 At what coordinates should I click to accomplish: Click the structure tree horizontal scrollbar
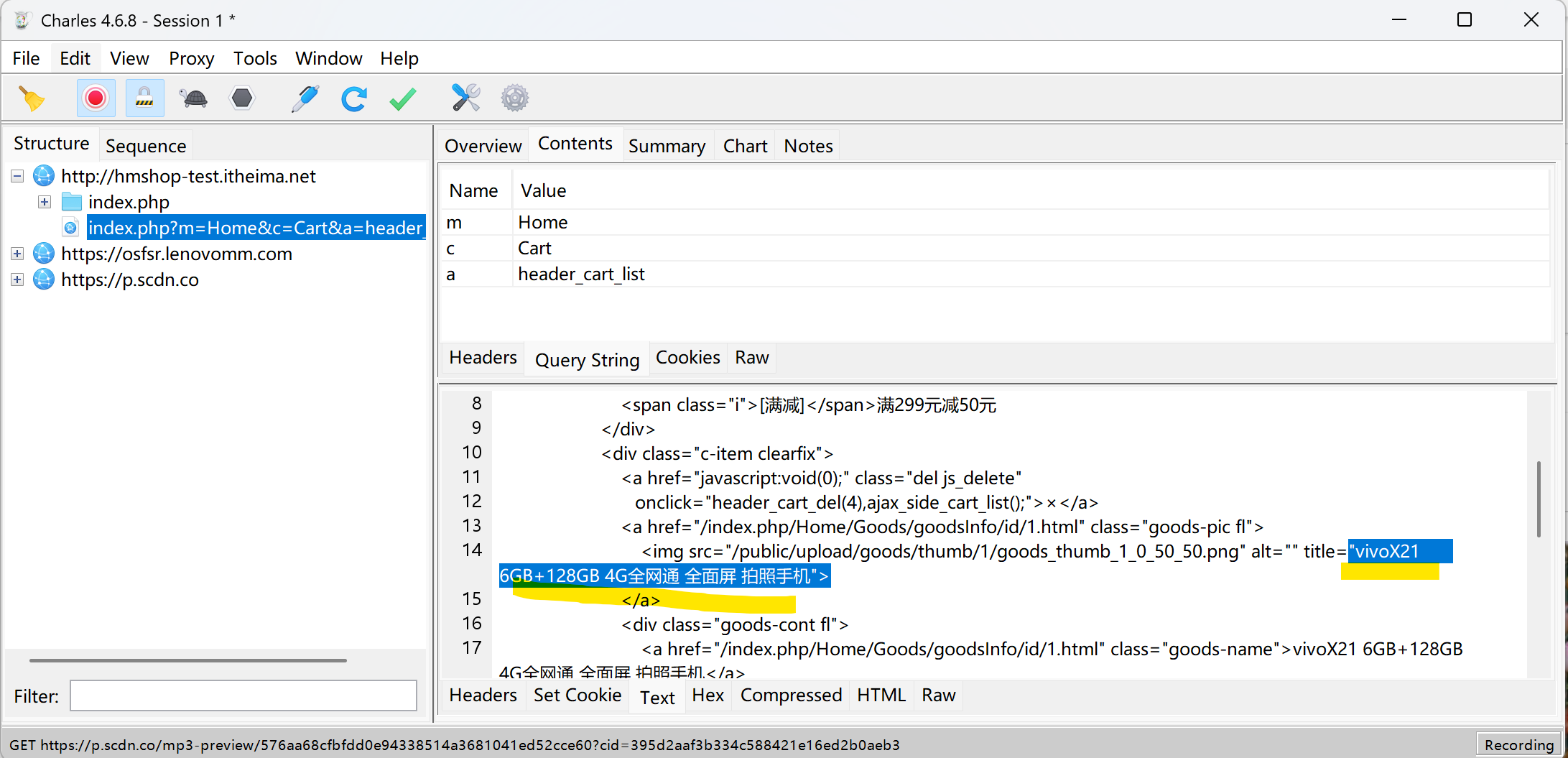pos(187,660)
